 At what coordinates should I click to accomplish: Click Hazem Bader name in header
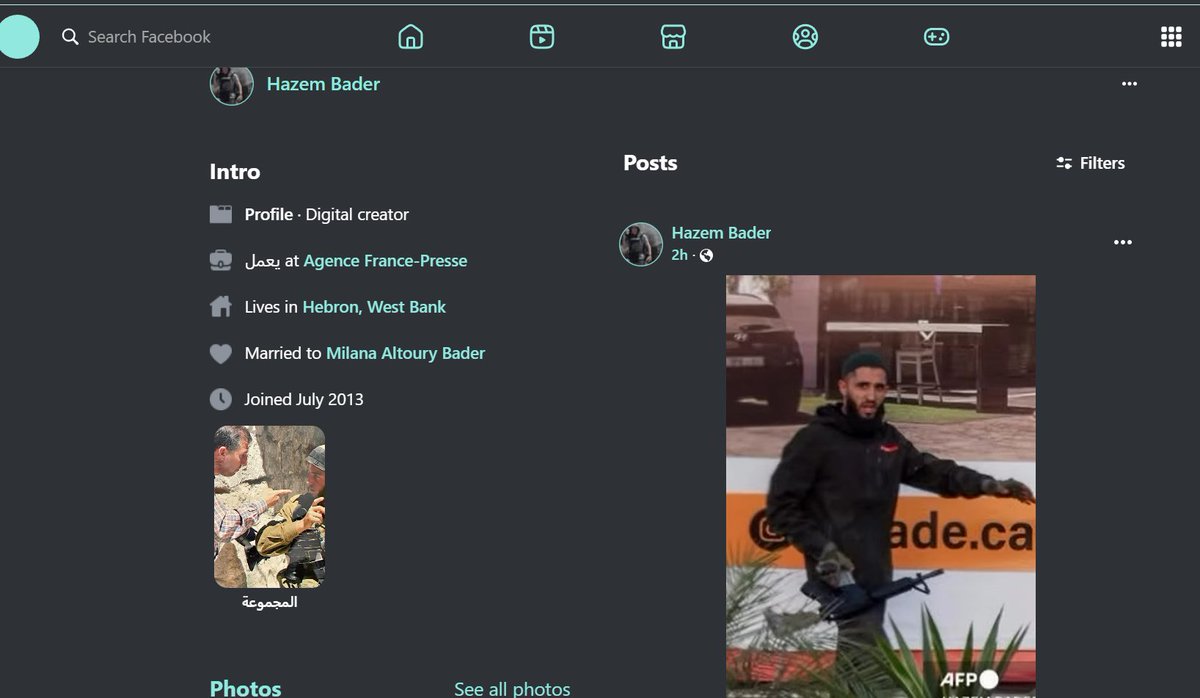(323, 84)
